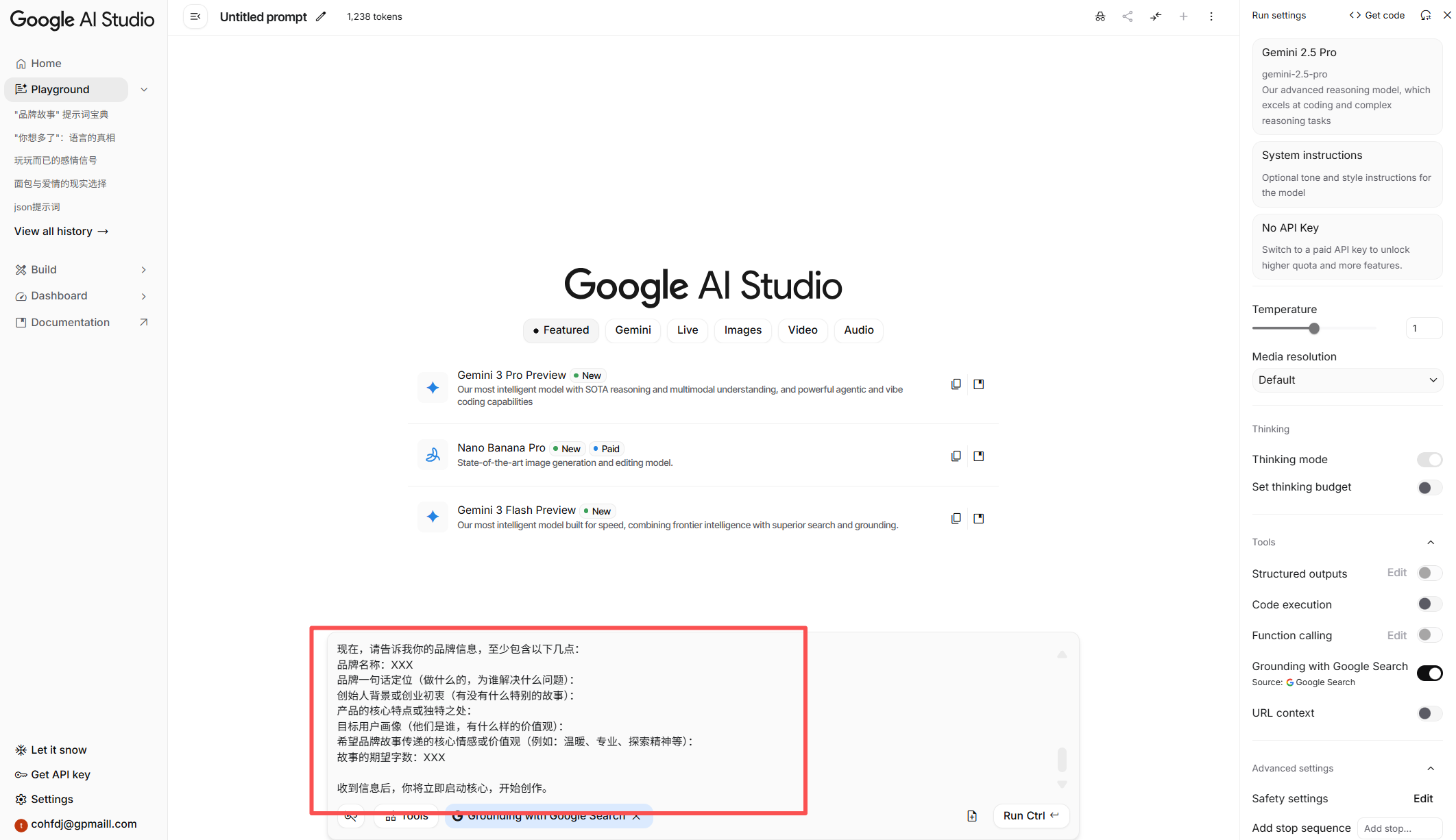Turn on the URL context toggle
The width and height of the screenshot is (1456, 840).
pyautogui.click(x=1429, y=713)
